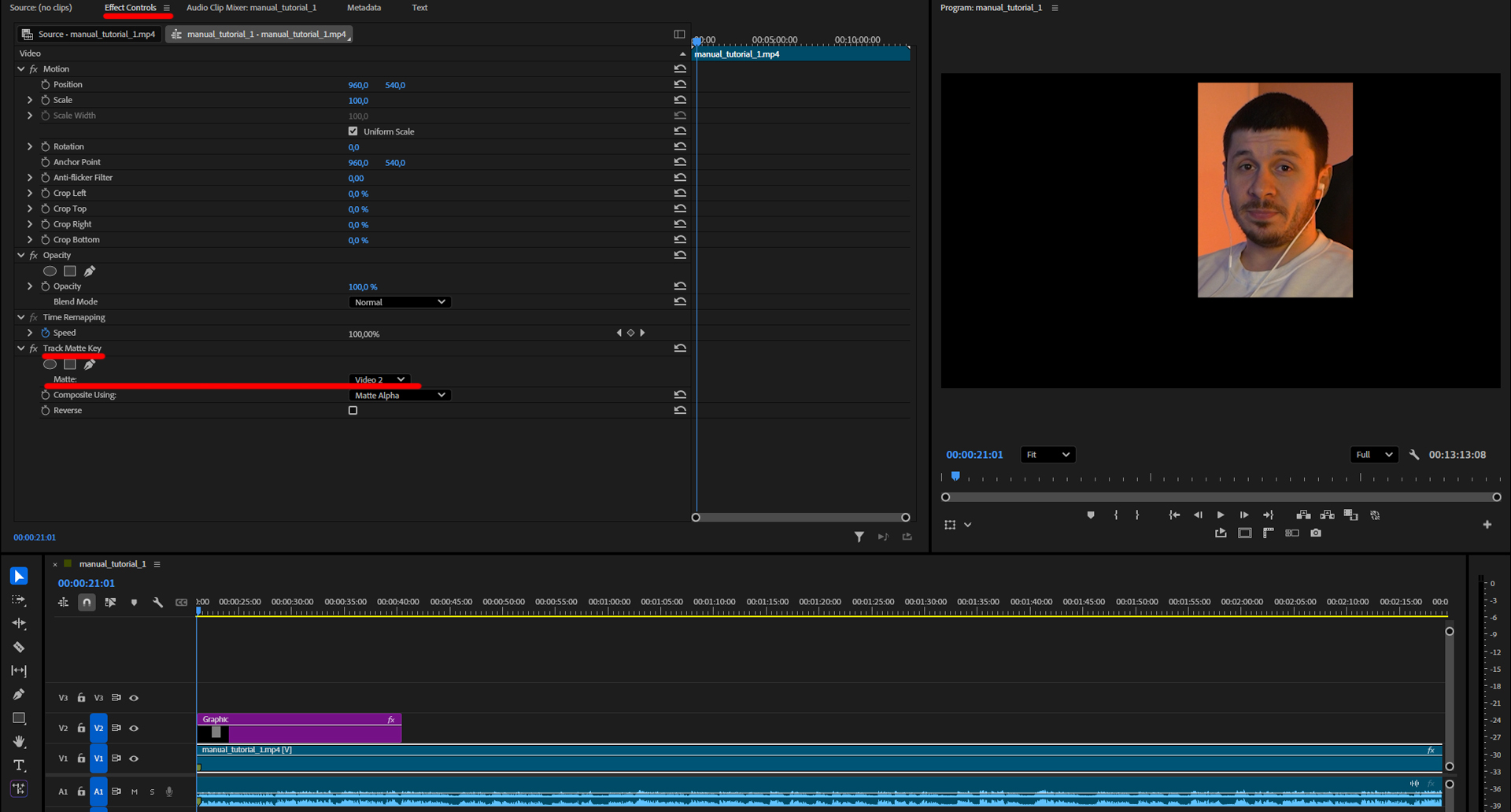Open the Matte Video 2 dropdown
Viewport: 1511px width, 812px height.
(379, 379)
